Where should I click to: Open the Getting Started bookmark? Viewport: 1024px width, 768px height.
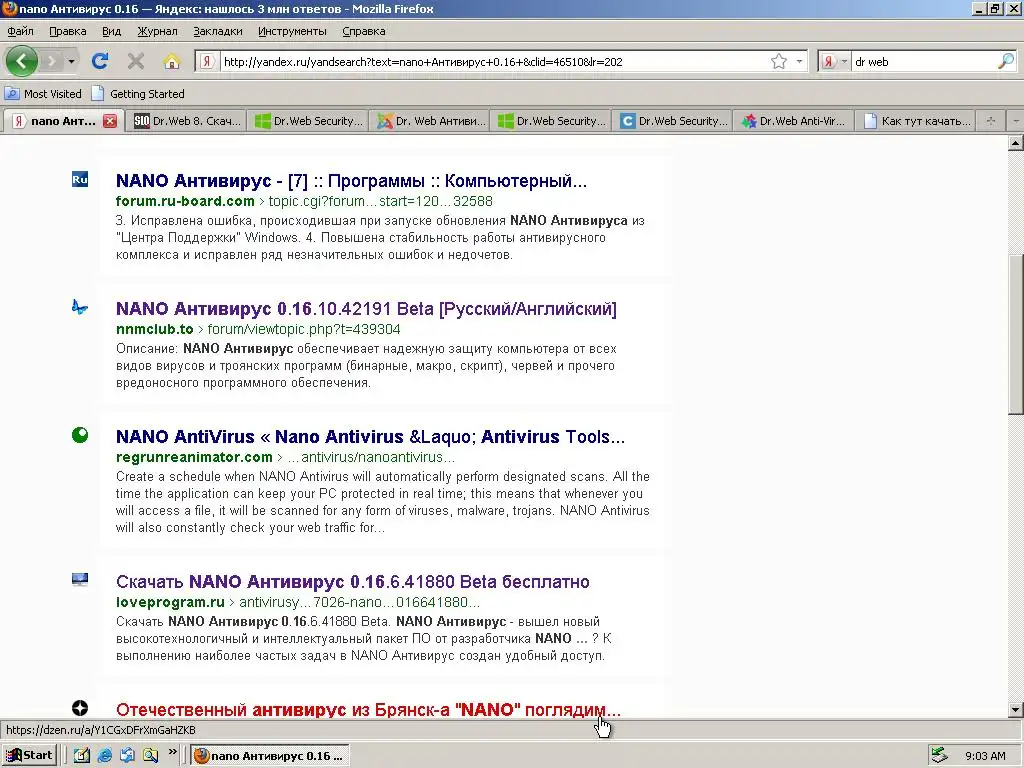[138, 93]
